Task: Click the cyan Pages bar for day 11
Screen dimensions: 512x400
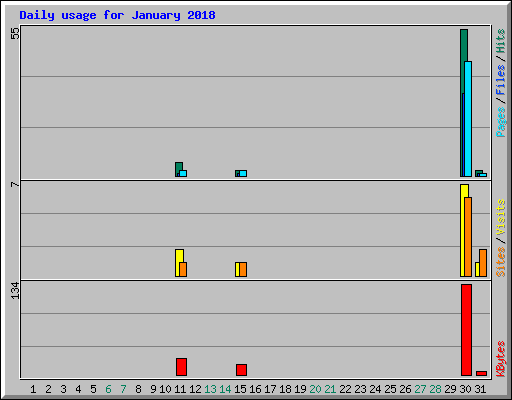Action: (x=183, y=173)
